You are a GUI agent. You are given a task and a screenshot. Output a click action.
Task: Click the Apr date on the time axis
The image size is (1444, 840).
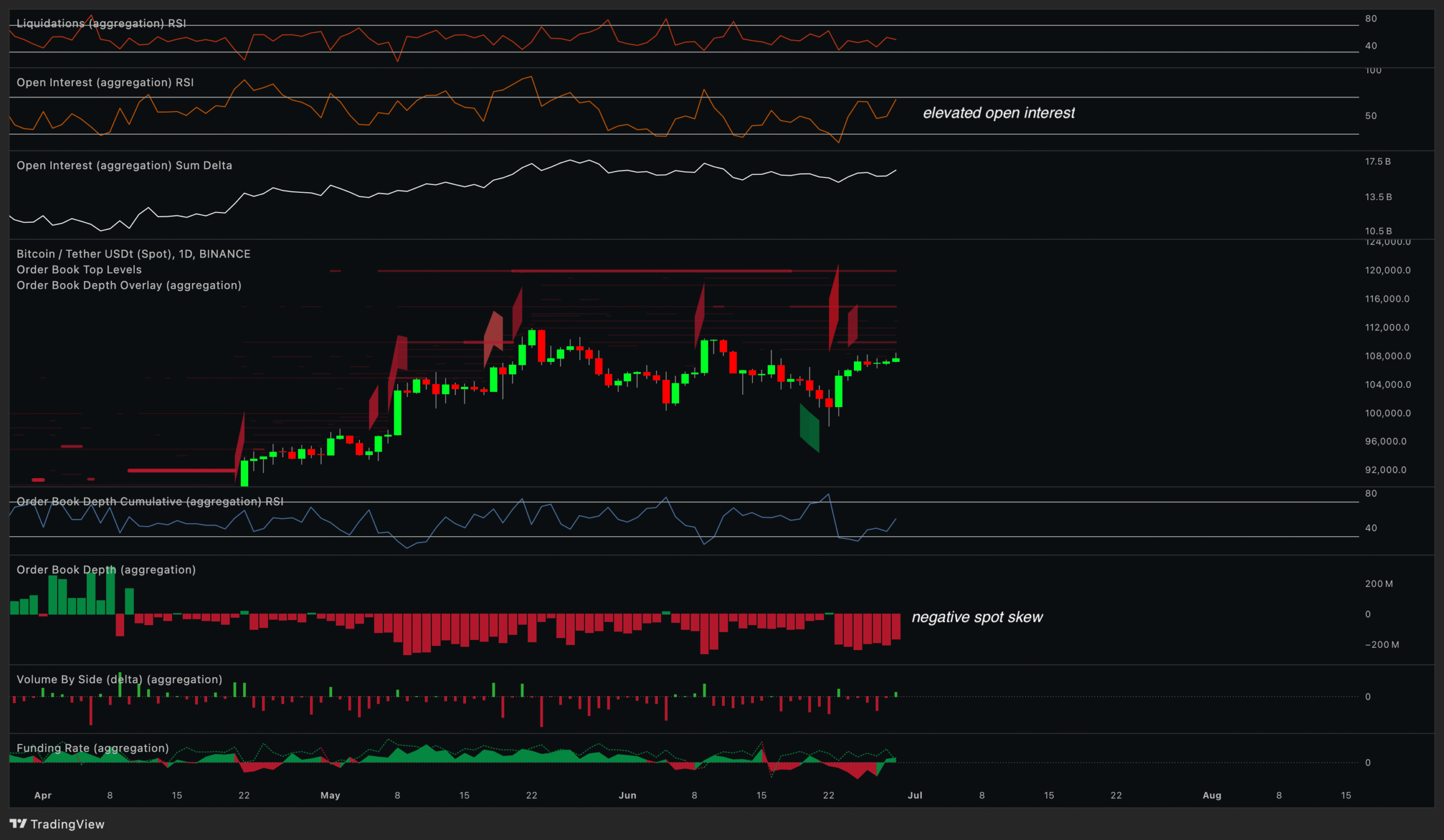(43, 795)
